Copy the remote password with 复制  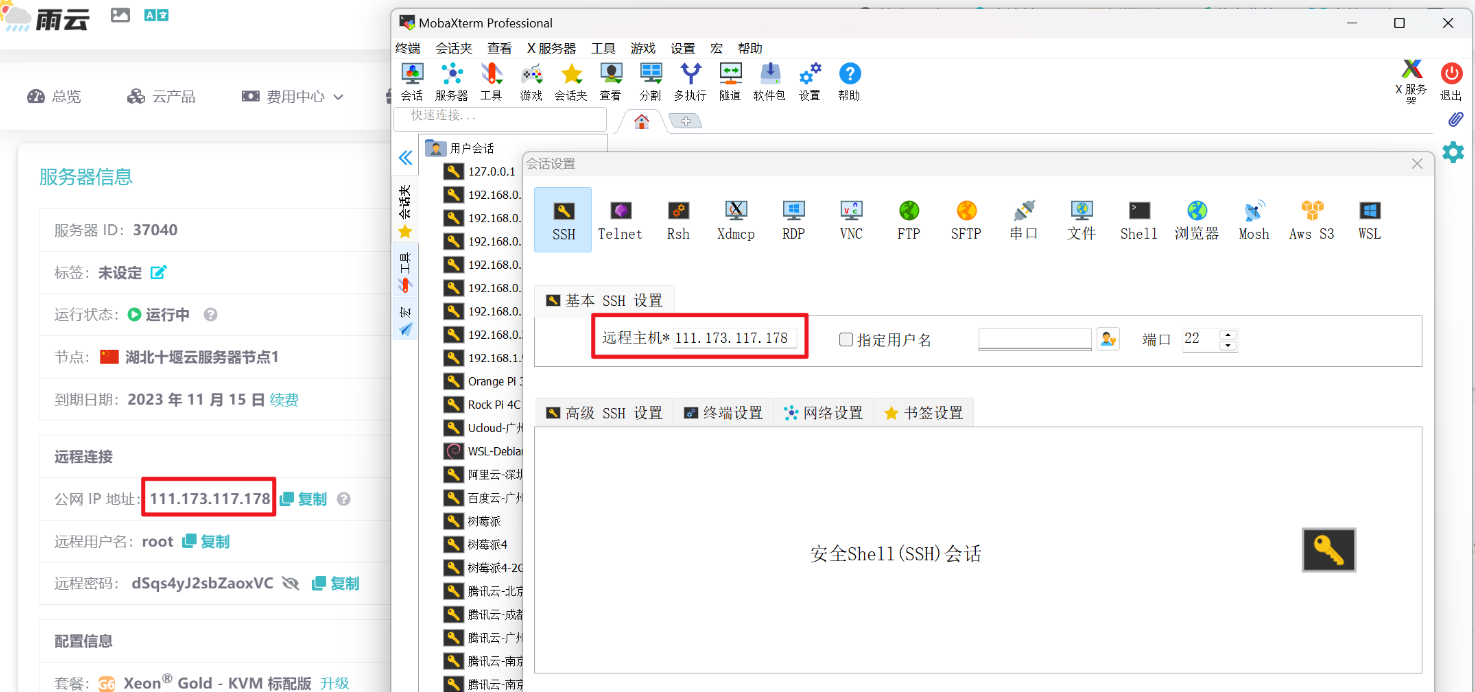pyautogui.click(x=335, y=583)
